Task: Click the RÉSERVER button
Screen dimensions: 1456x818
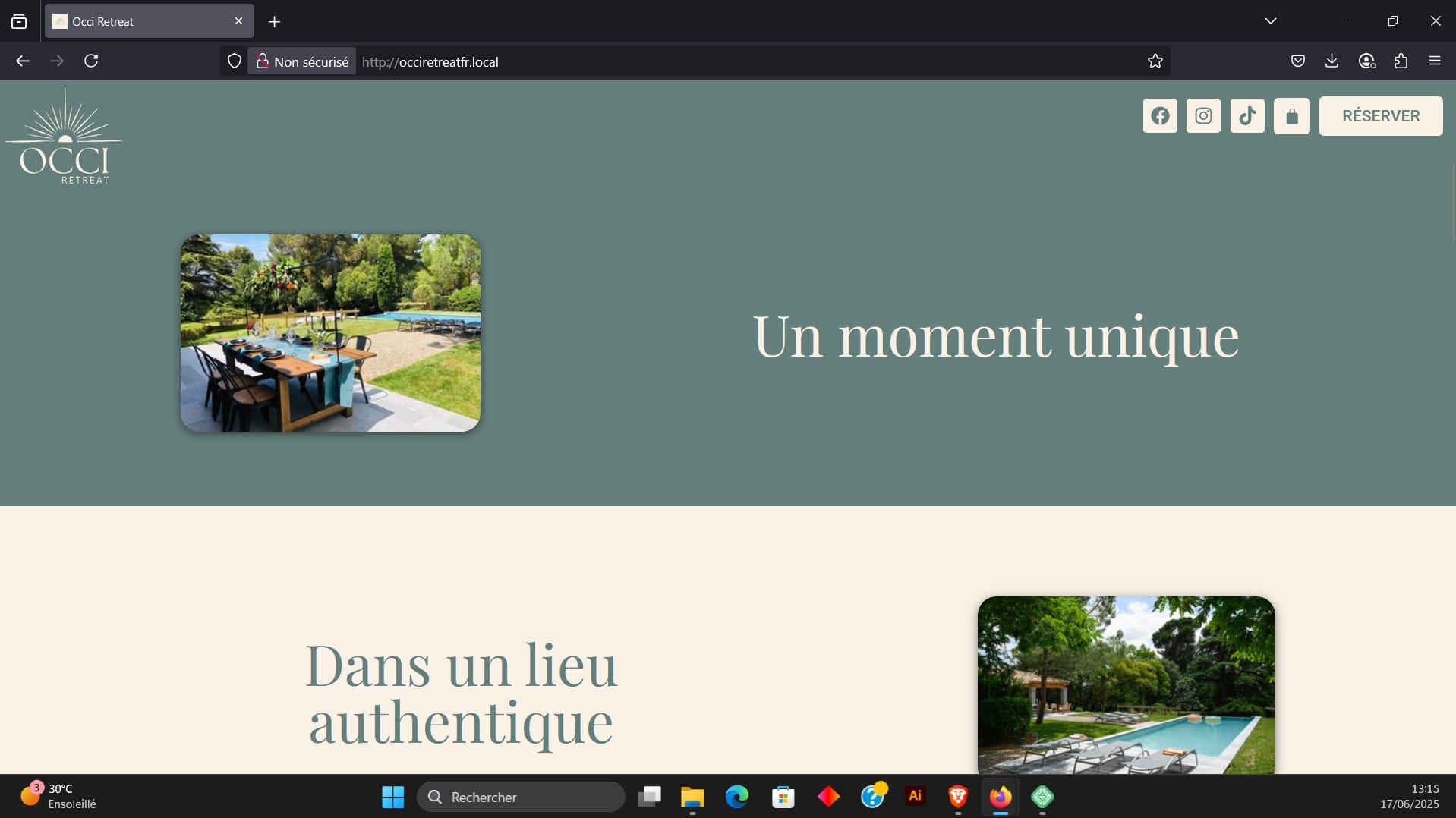Action: point(1381,116)
